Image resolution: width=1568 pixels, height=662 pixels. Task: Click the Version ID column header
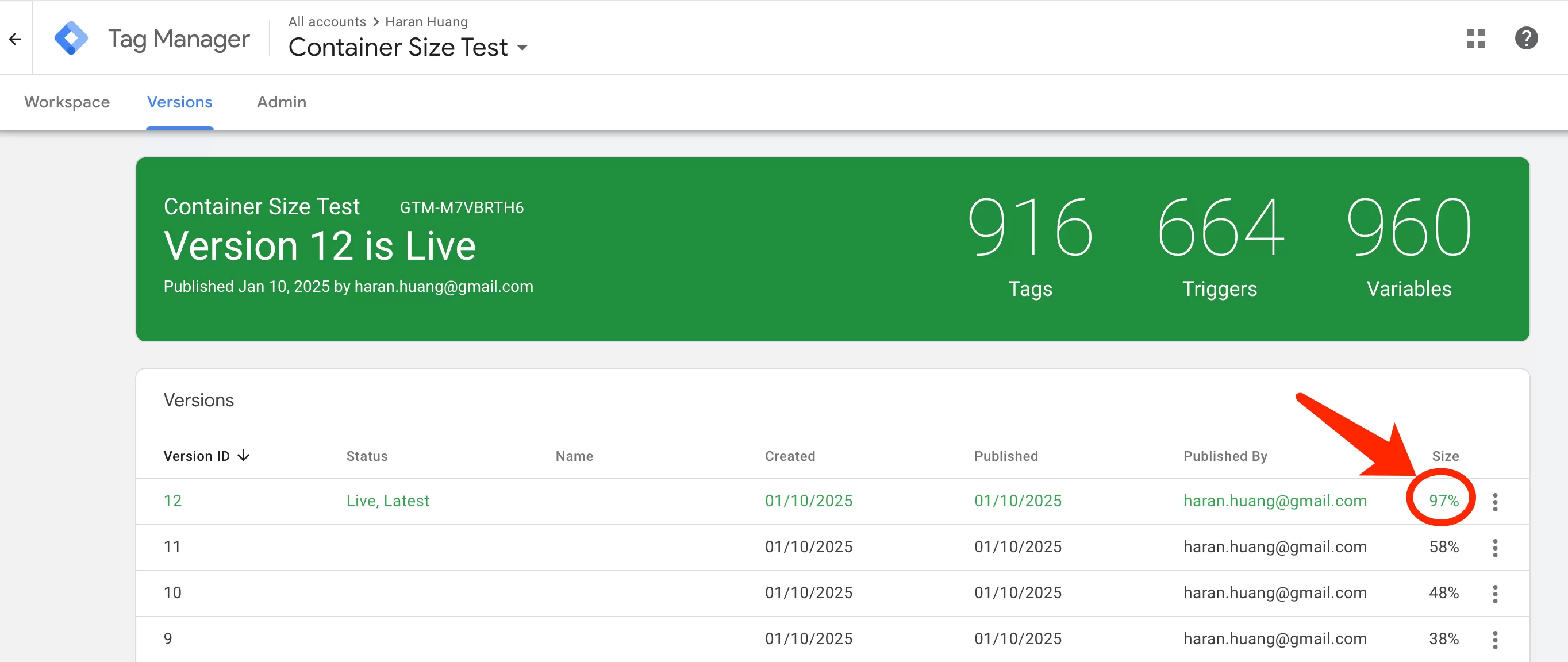click(x=197, y=456)
